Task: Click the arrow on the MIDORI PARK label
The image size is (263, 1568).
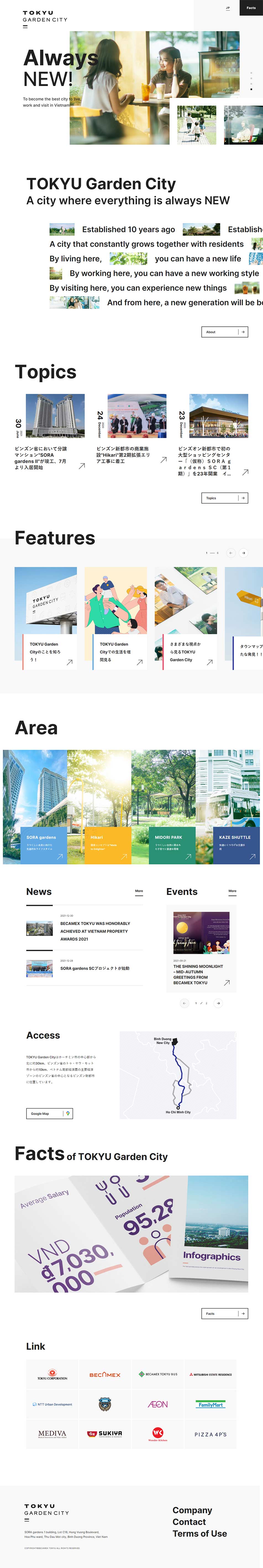Action: (188, 856)
